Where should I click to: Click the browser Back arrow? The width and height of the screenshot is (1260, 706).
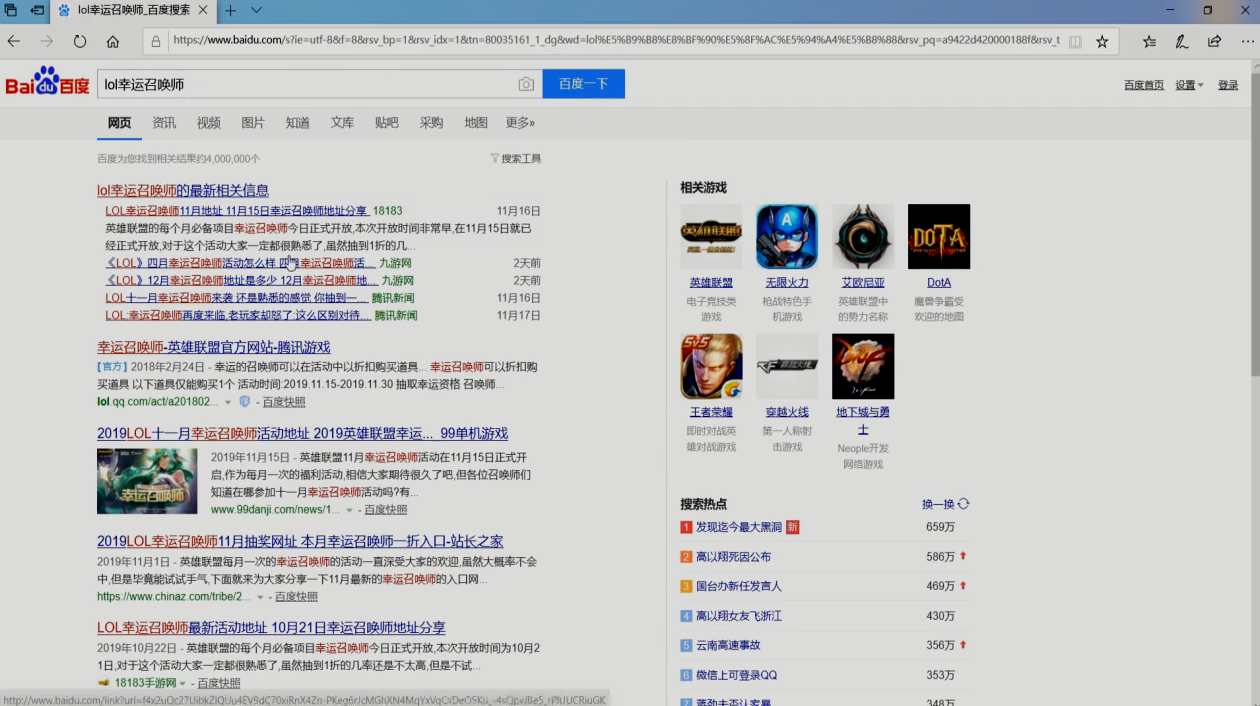pos(14,41)
